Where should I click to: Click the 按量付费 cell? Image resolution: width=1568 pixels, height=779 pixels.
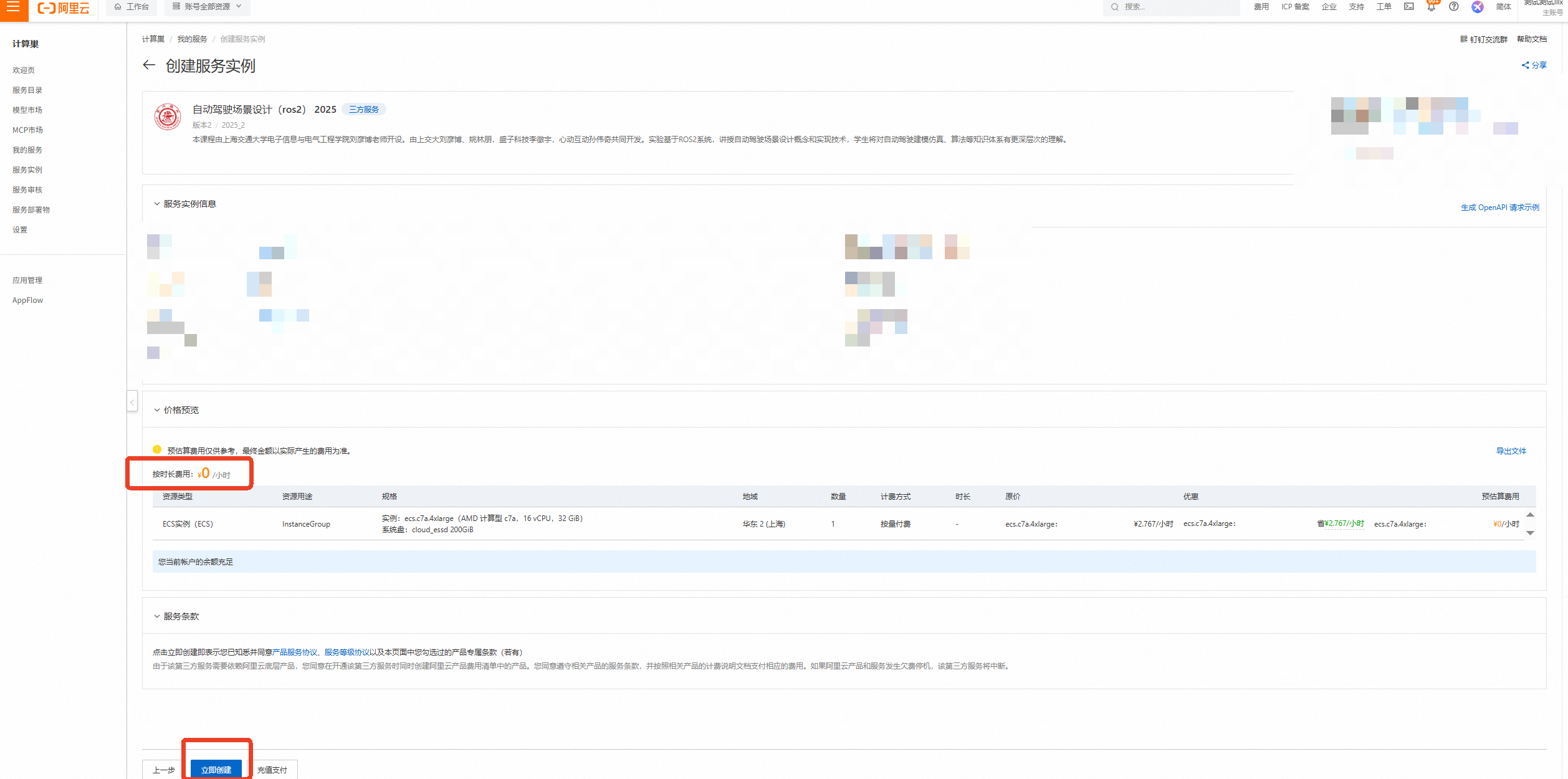click(x=895, y=524)
